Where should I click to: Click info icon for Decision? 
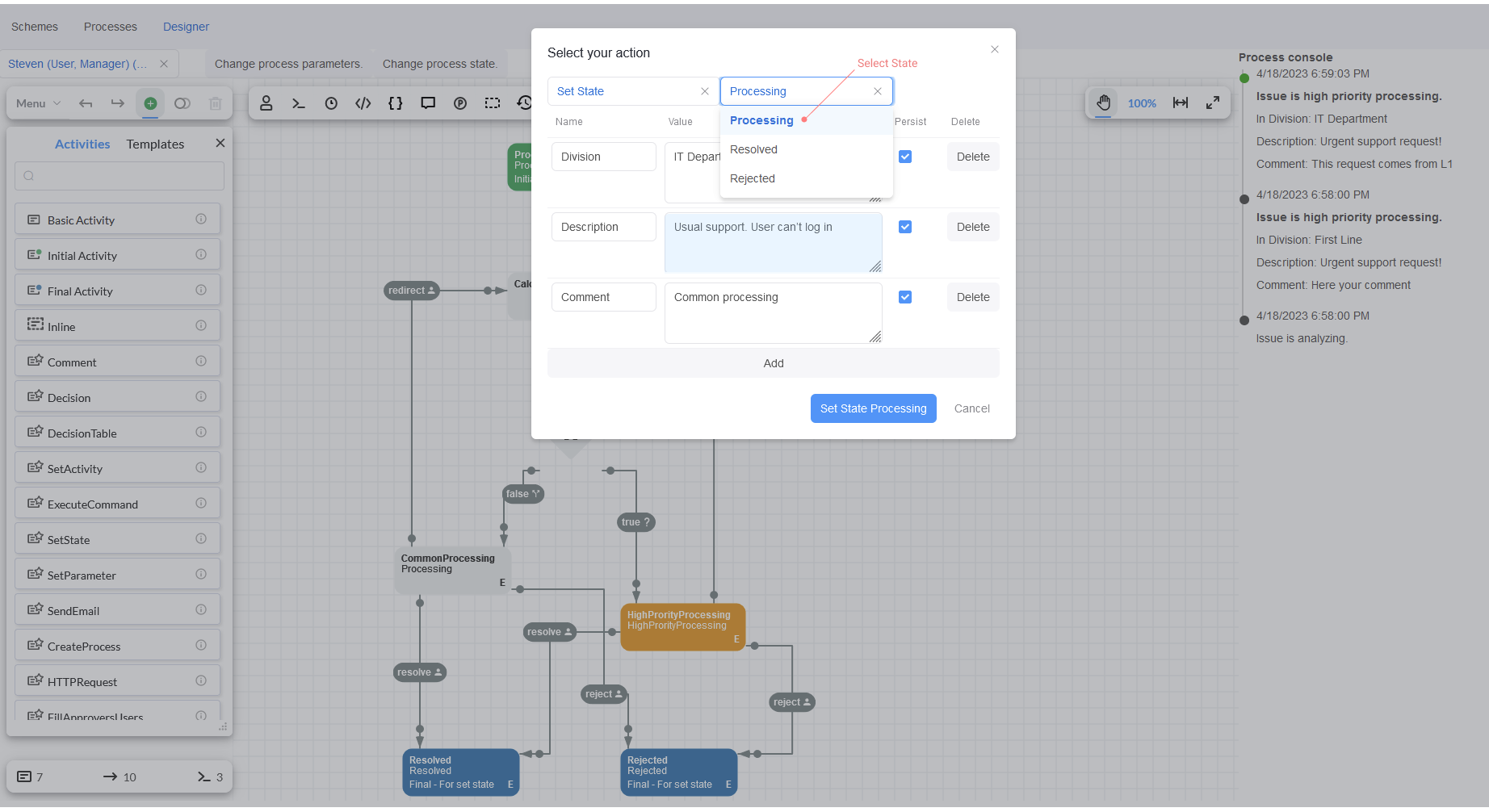201,396
